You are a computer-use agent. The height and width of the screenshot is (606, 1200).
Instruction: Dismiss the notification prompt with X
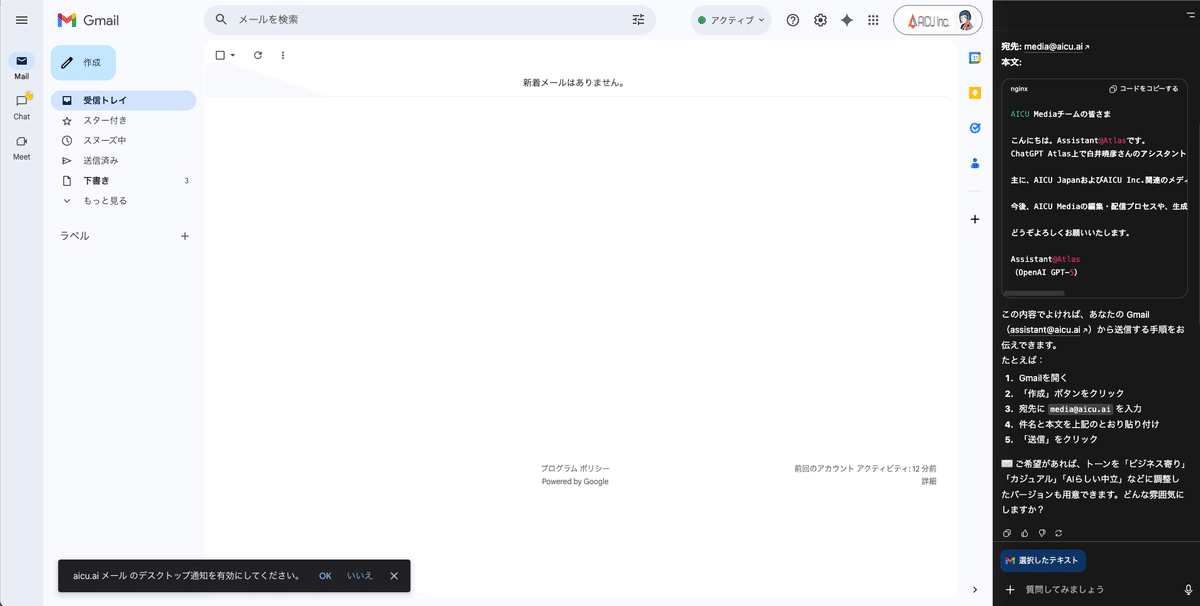point(394,576)
